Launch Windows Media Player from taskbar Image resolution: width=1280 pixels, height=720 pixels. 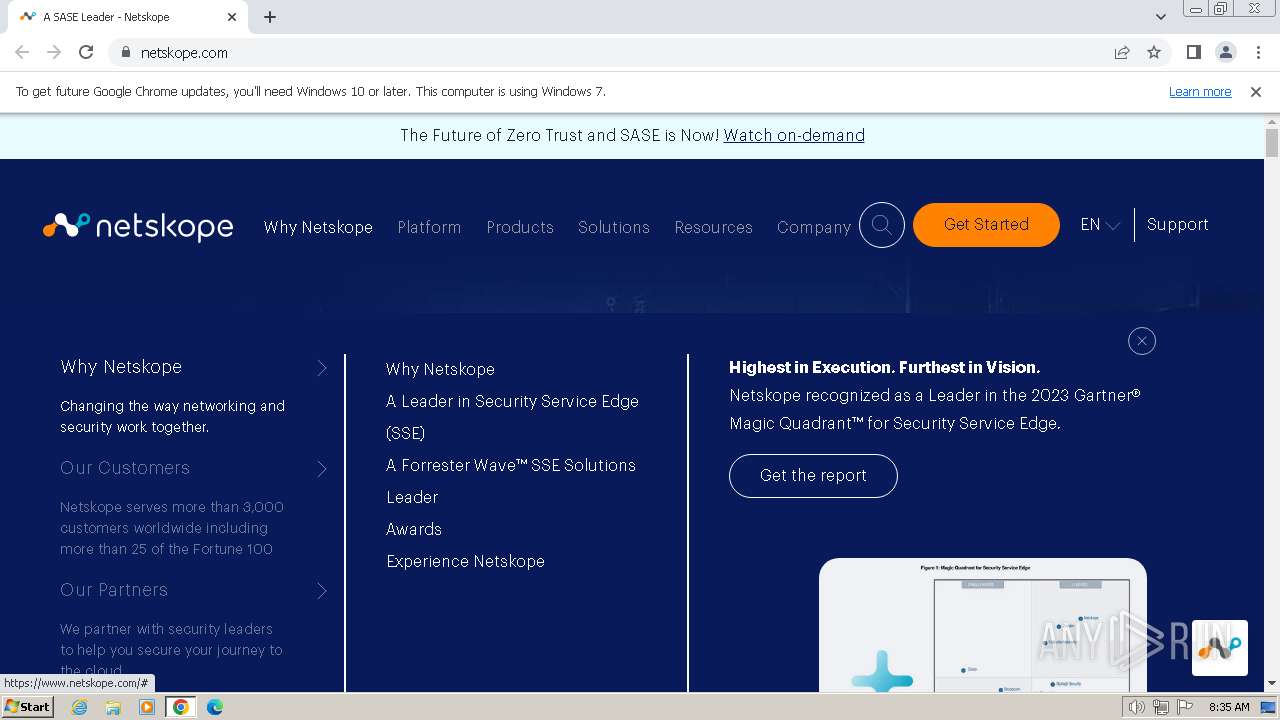[147, 707]
